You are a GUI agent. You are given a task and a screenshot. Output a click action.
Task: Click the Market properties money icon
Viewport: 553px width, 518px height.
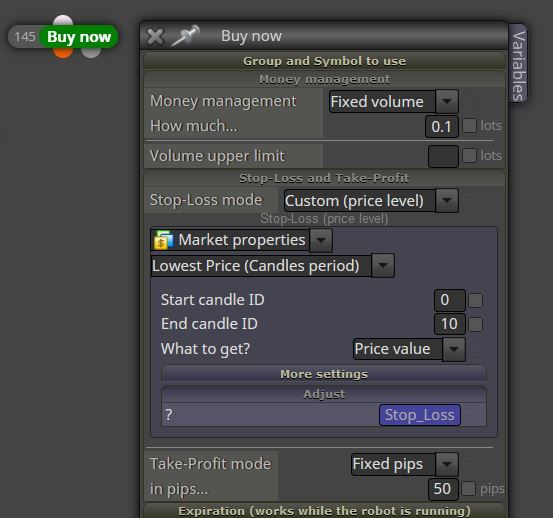pyautogui.click(x=163, y=240)
